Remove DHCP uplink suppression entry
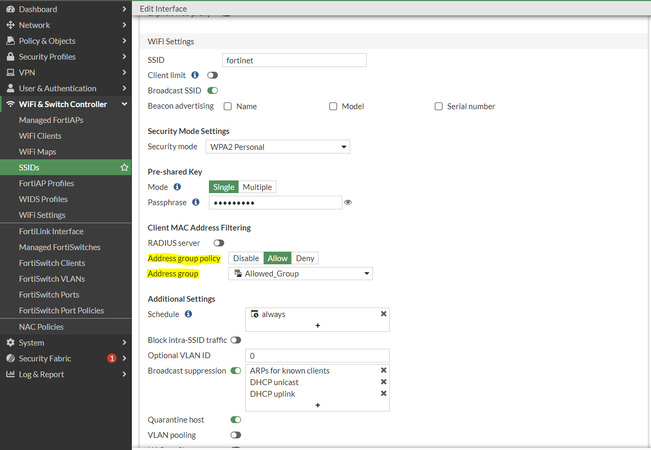Viewport: 651px width, 450px height. [x=384, y=394]
